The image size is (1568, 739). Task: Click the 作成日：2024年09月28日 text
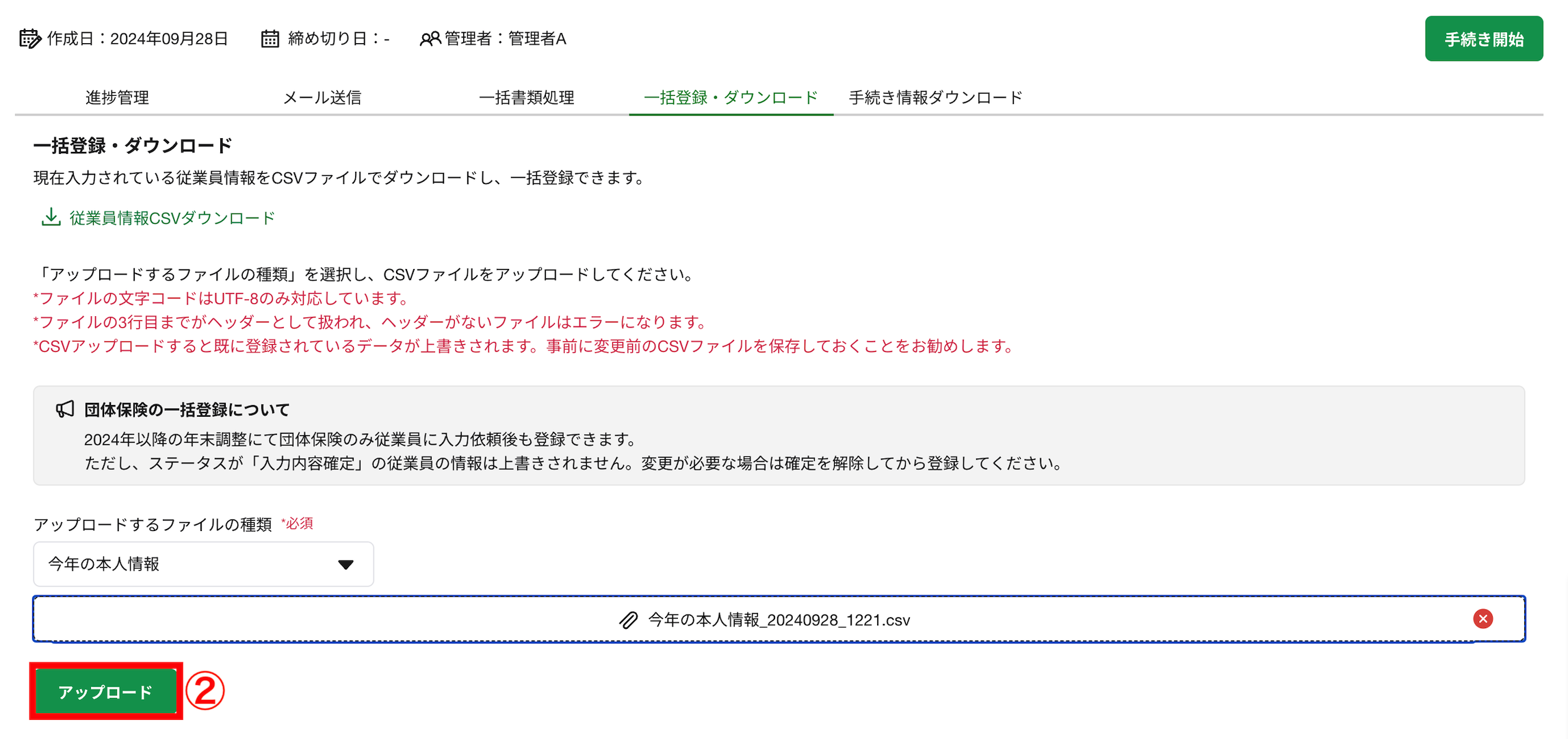coord(138,39)
